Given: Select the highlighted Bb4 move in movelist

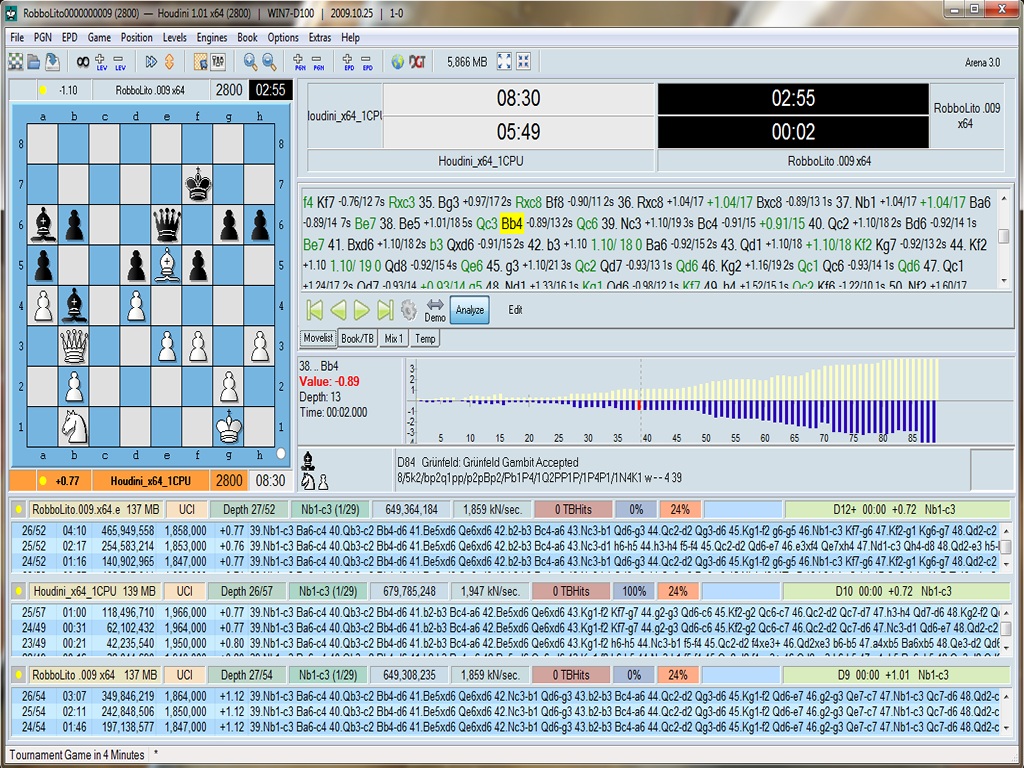Looking at the screenshot, I should coord(511,223).
